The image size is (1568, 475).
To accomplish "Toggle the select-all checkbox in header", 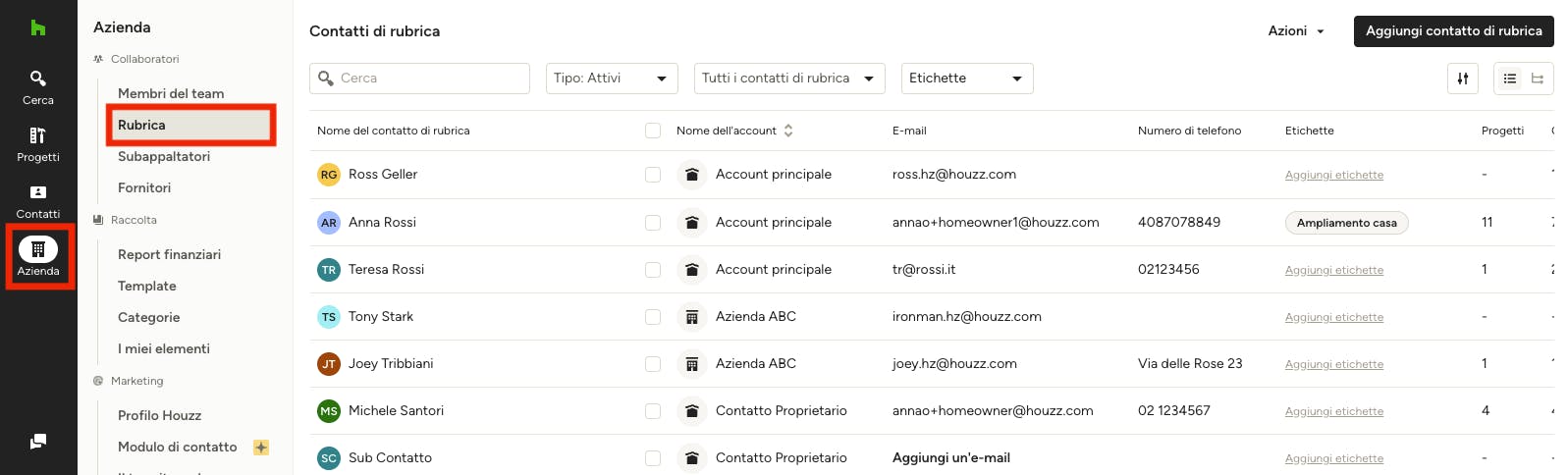I will click(653, 131).
